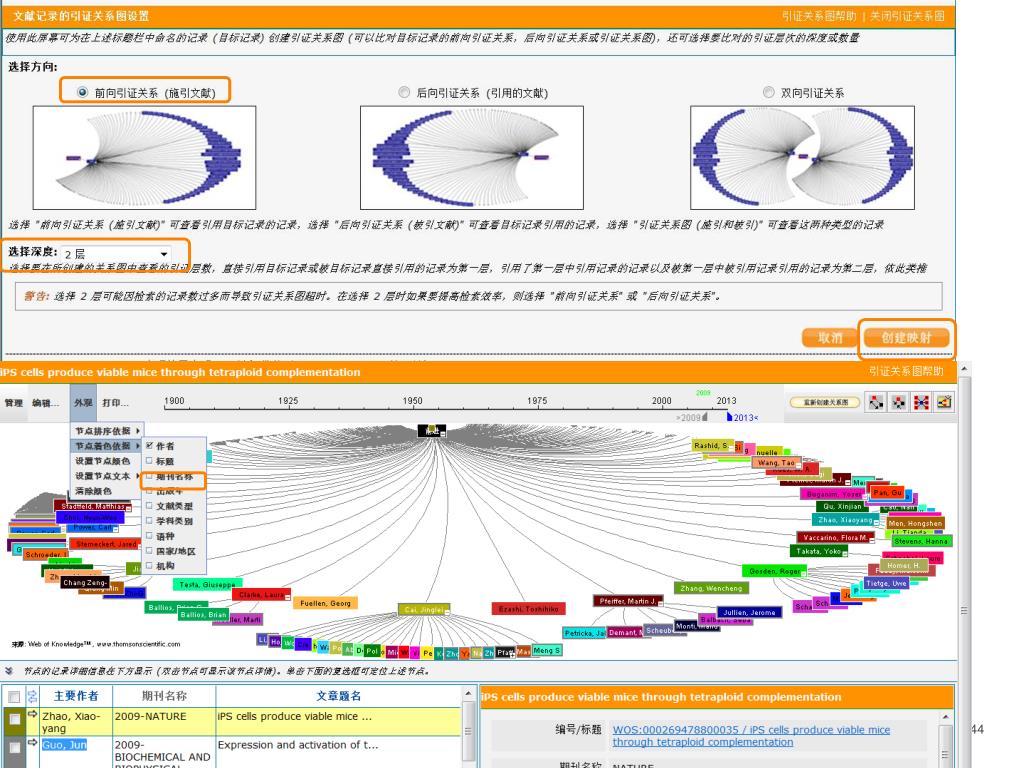
Task: Uncheck the 作者 coloring checkbox
Action: click(150, 445)
